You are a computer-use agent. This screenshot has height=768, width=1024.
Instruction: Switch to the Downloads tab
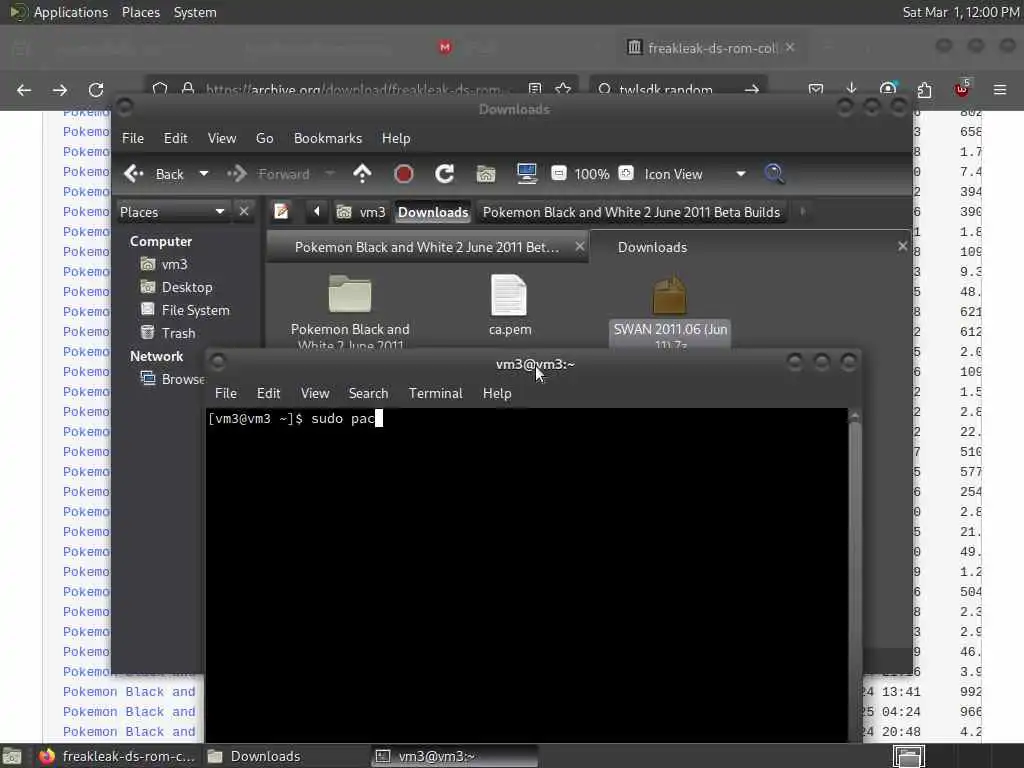[652, 247]
